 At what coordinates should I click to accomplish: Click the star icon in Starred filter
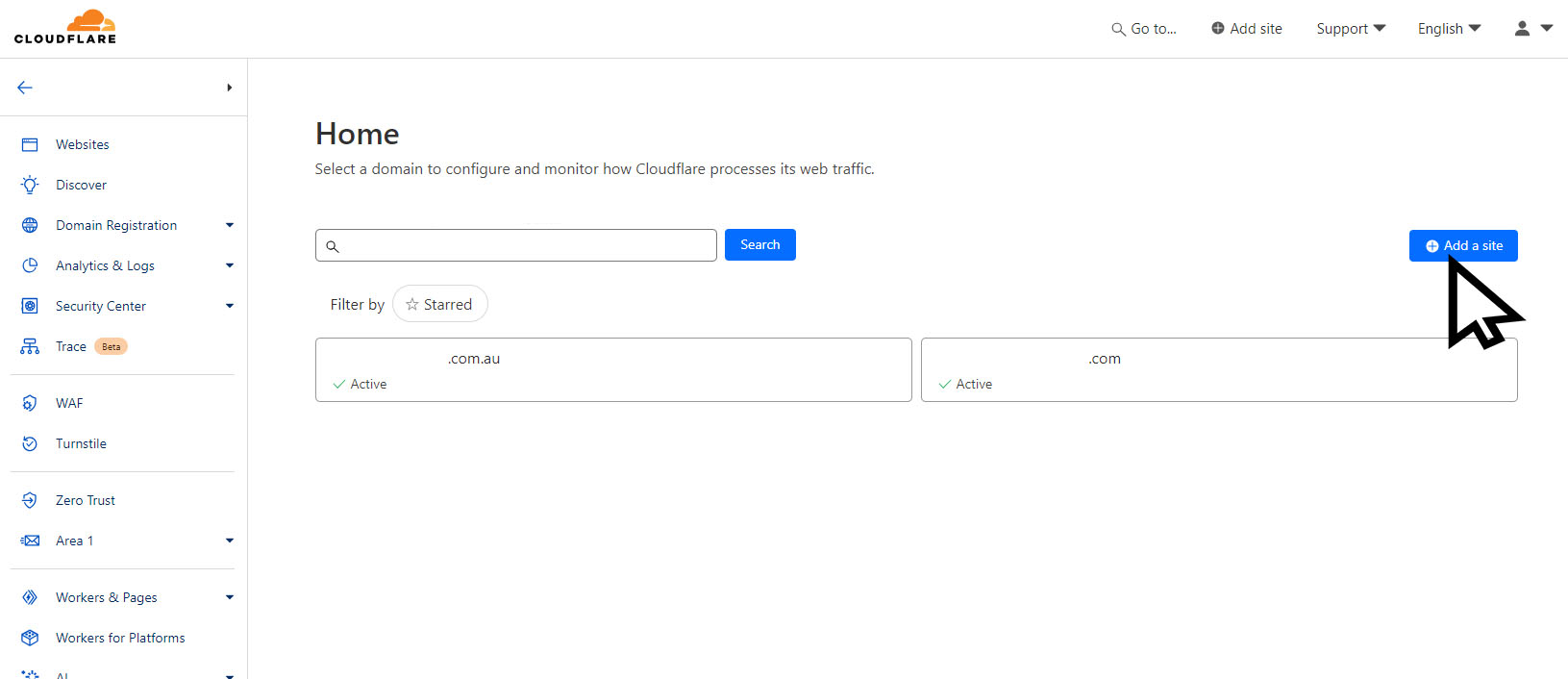[412, 304]
